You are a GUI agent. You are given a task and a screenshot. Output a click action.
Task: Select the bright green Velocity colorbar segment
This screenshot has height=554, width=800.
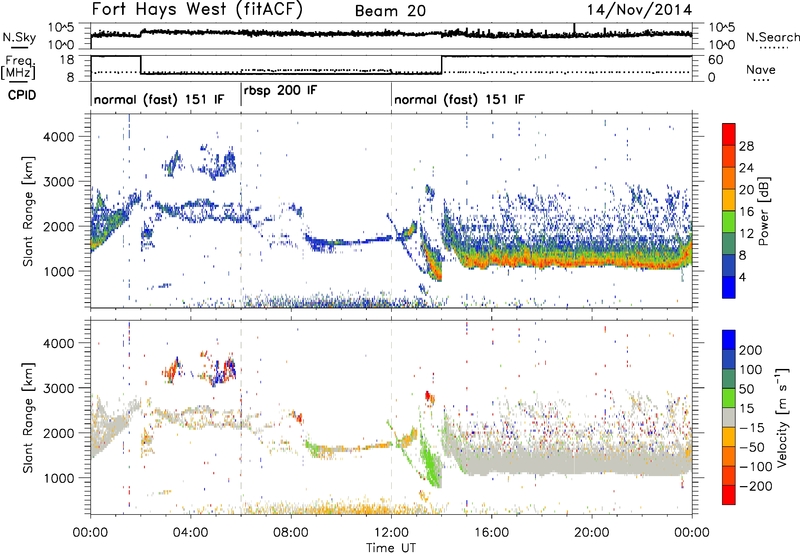[x=729, y=398]
